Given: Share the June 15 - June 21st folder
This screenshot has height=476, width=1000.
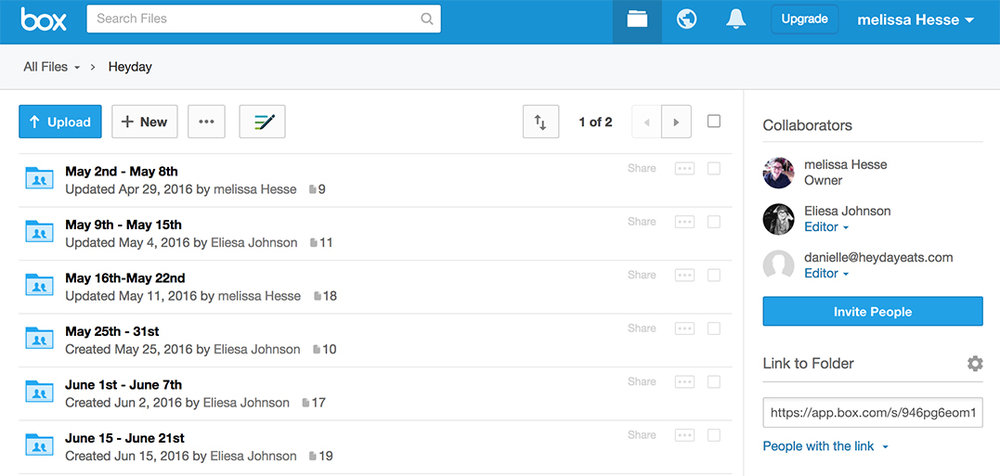Looking at the screenshot, I should [x=642, y=435].
